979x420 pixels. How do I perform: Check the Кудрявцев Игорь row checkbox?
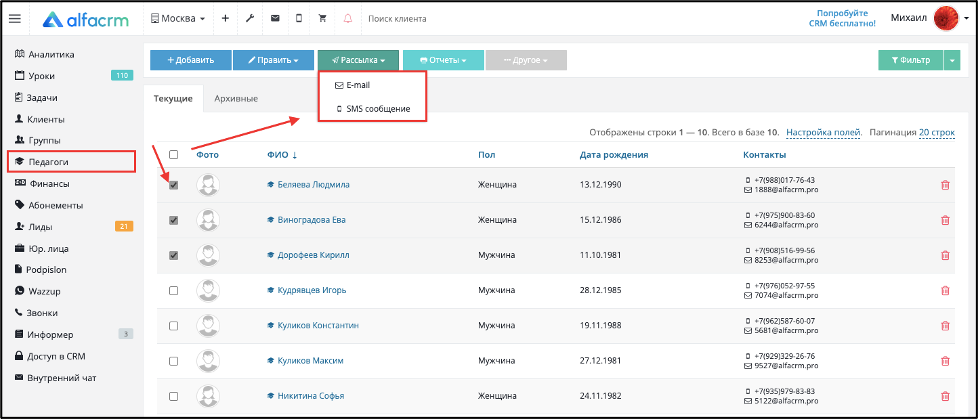174,290
